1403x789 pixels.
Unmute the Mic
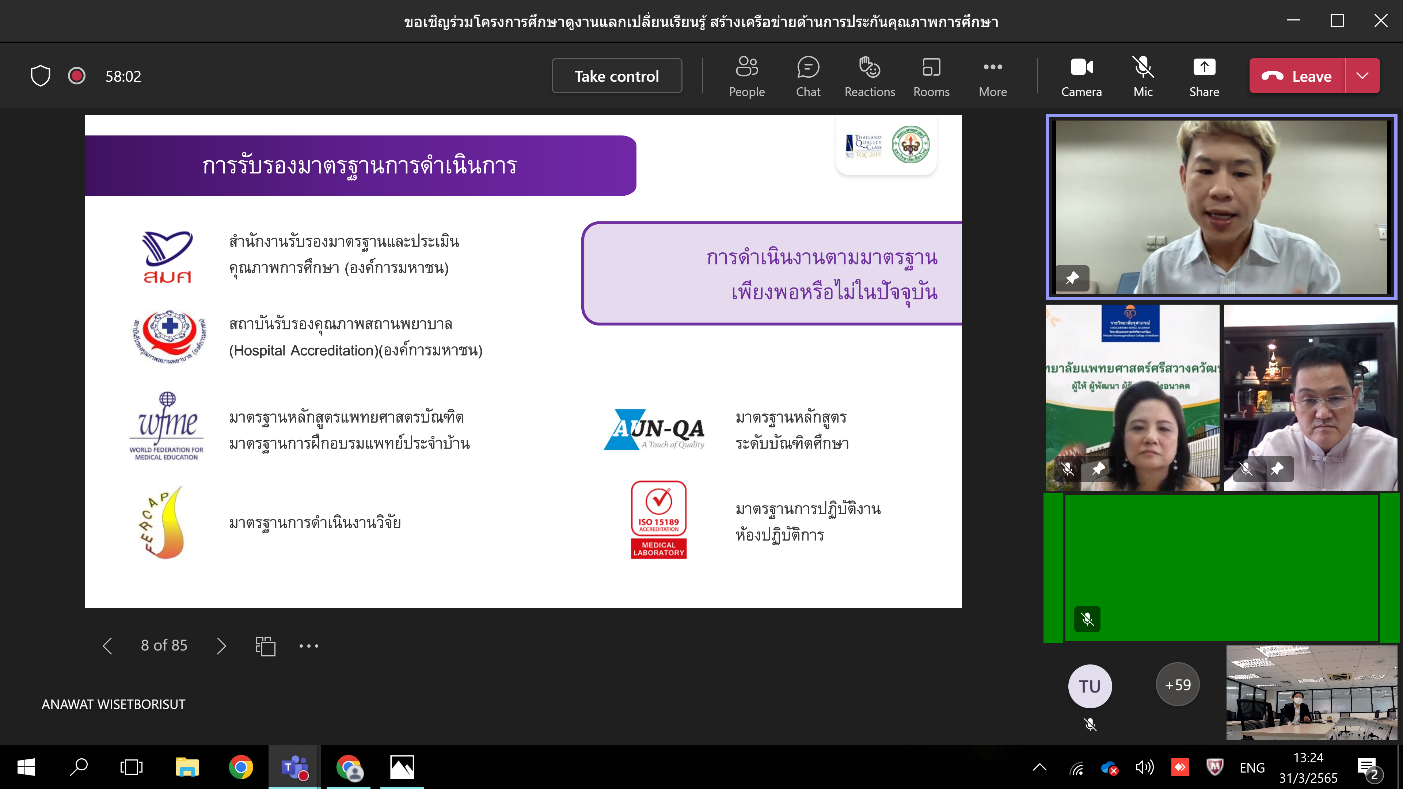coord(1143,77)
